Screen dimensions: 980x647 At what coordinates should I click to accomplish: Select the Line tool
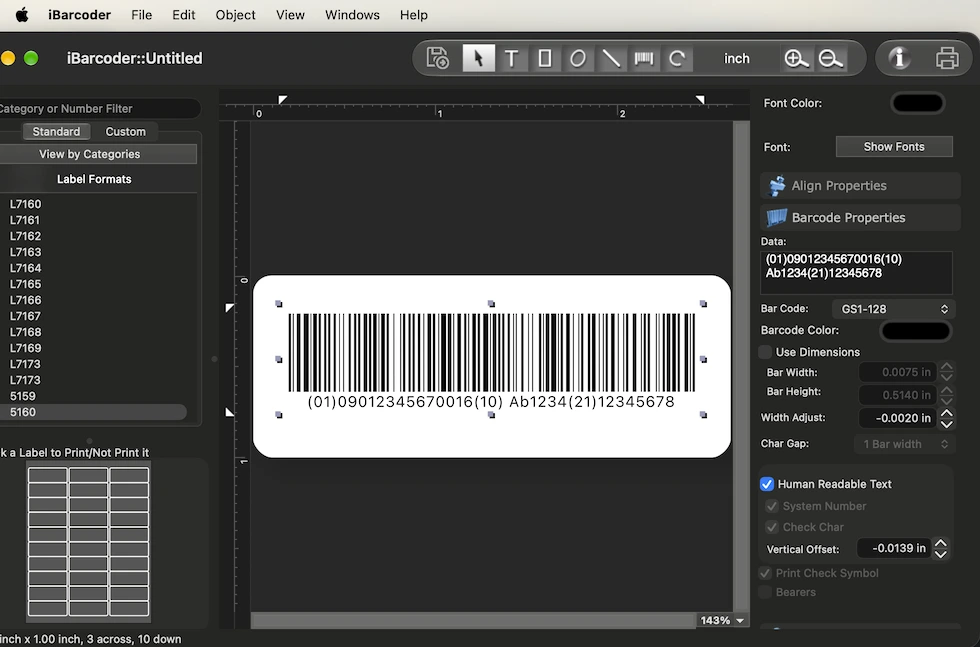point(611,58)
